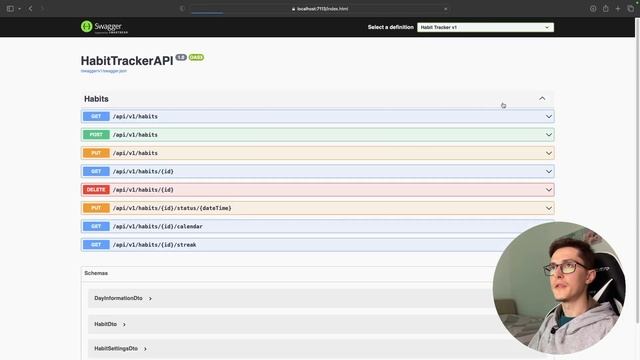Go back in browser history

(x=30, y=9)
